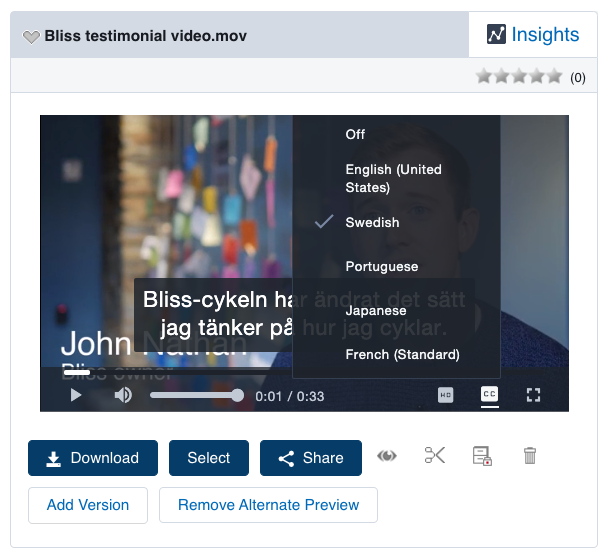
Task: Click the 0:01 / 0:33 time display
Action: point(289,396)
